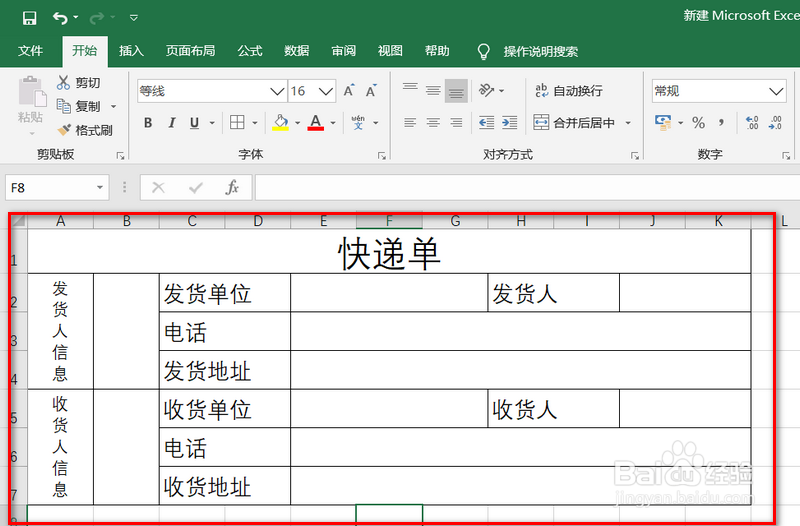Image resolution: width=800 pixels, height=526 pixels.
Task: Click the center horizontally icon
Action: pyautogui.click(x=433, y=122)
